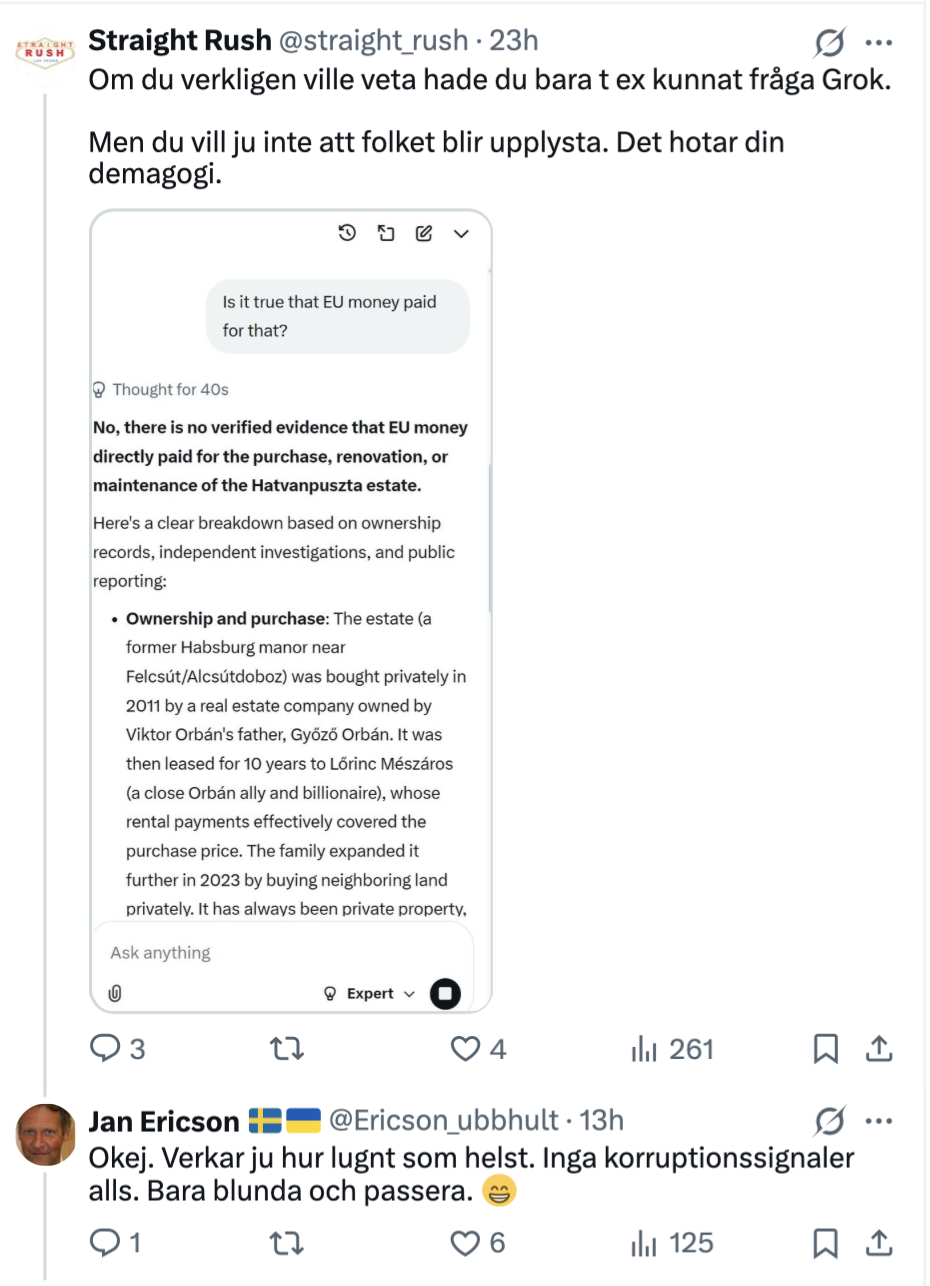Open more options for Jan Ericson's post
Screen dimensions: 930x1286
pyautogui.click(x=878, y=1121)
